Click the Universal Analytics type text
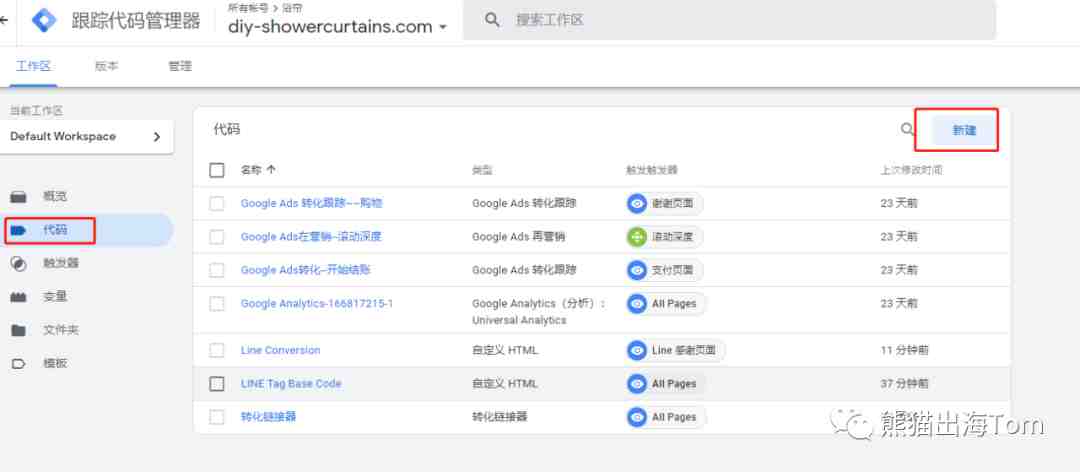The height and width of the screenshot is (472, 1080). 519,320
